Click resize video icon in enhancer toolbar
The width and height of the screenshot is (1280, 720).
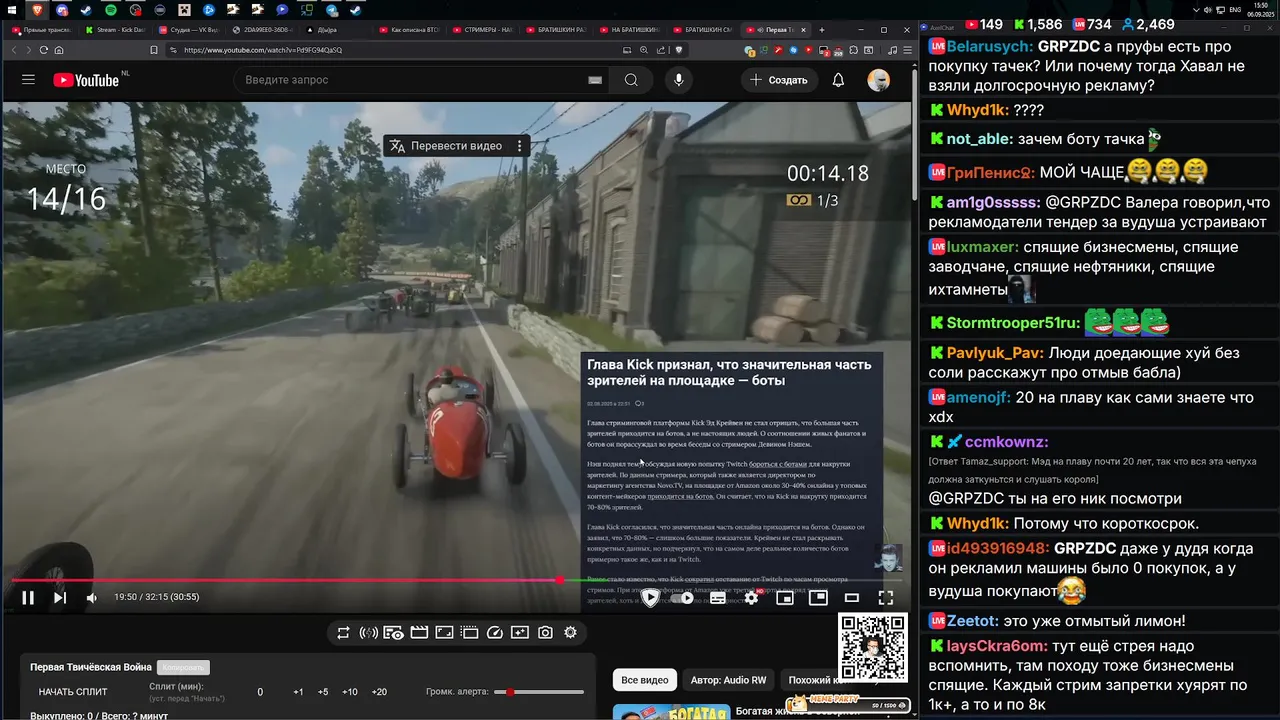(444, 633)
